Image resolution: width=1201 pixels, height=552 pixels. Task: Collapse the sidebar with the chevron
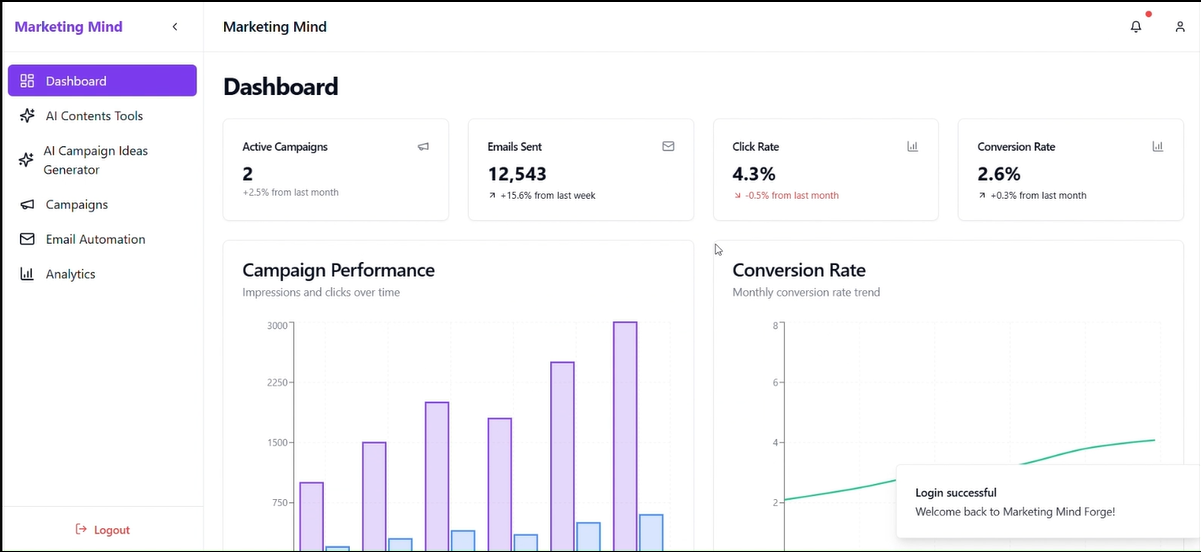[175, 27]
